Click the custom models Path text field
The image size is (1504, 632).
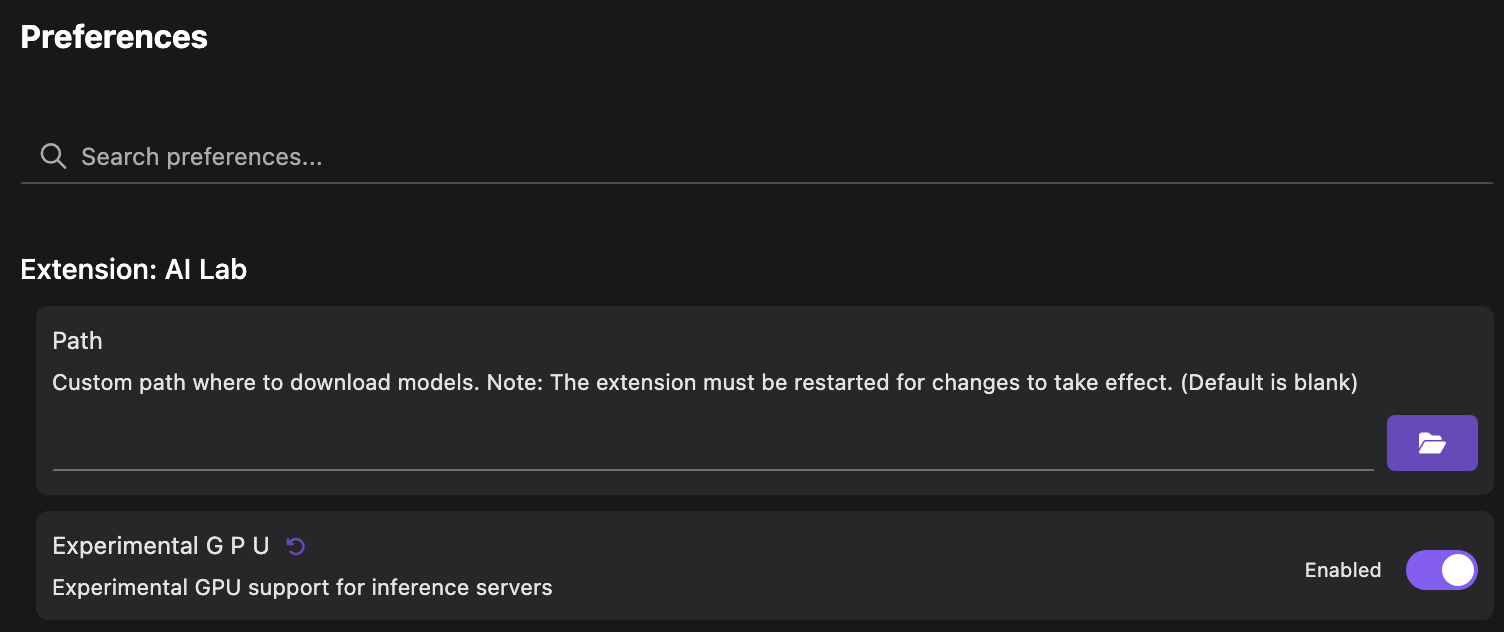(x=712, y=448)
